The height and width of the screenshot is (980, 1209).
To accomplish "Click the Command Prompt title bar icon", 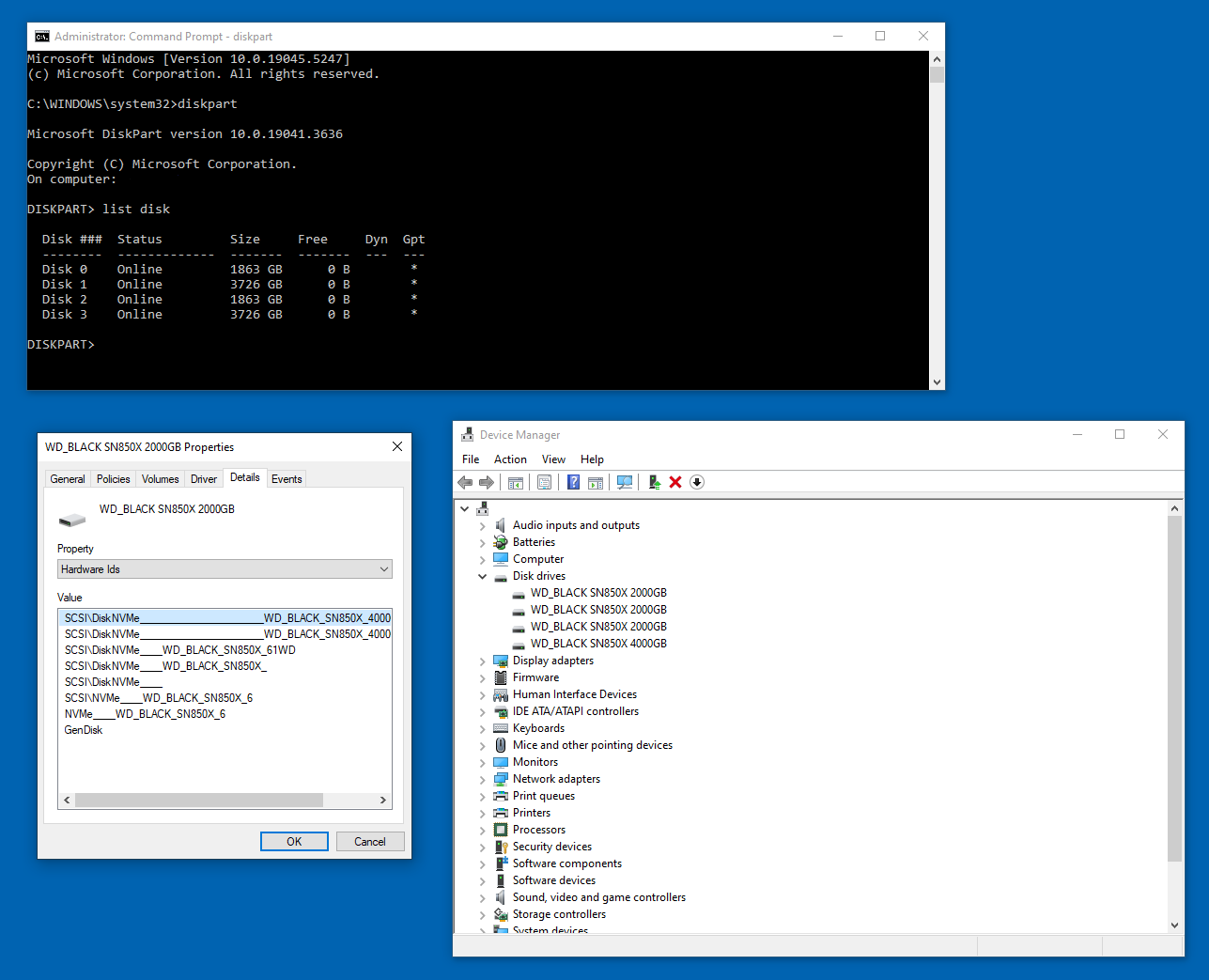I will coord(42,37).
